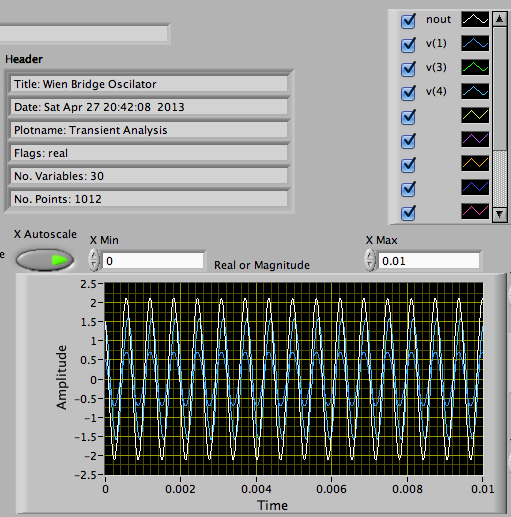Click the plot legend scroll up arrow
The image size is (511, 517).
(x=499, y=19)
